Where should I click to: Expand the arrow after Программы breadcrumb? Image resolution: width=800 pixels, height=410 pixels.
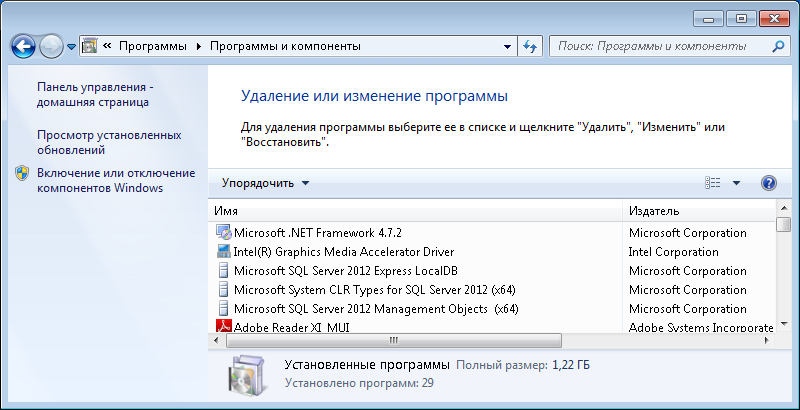click(x=198, y=46)
